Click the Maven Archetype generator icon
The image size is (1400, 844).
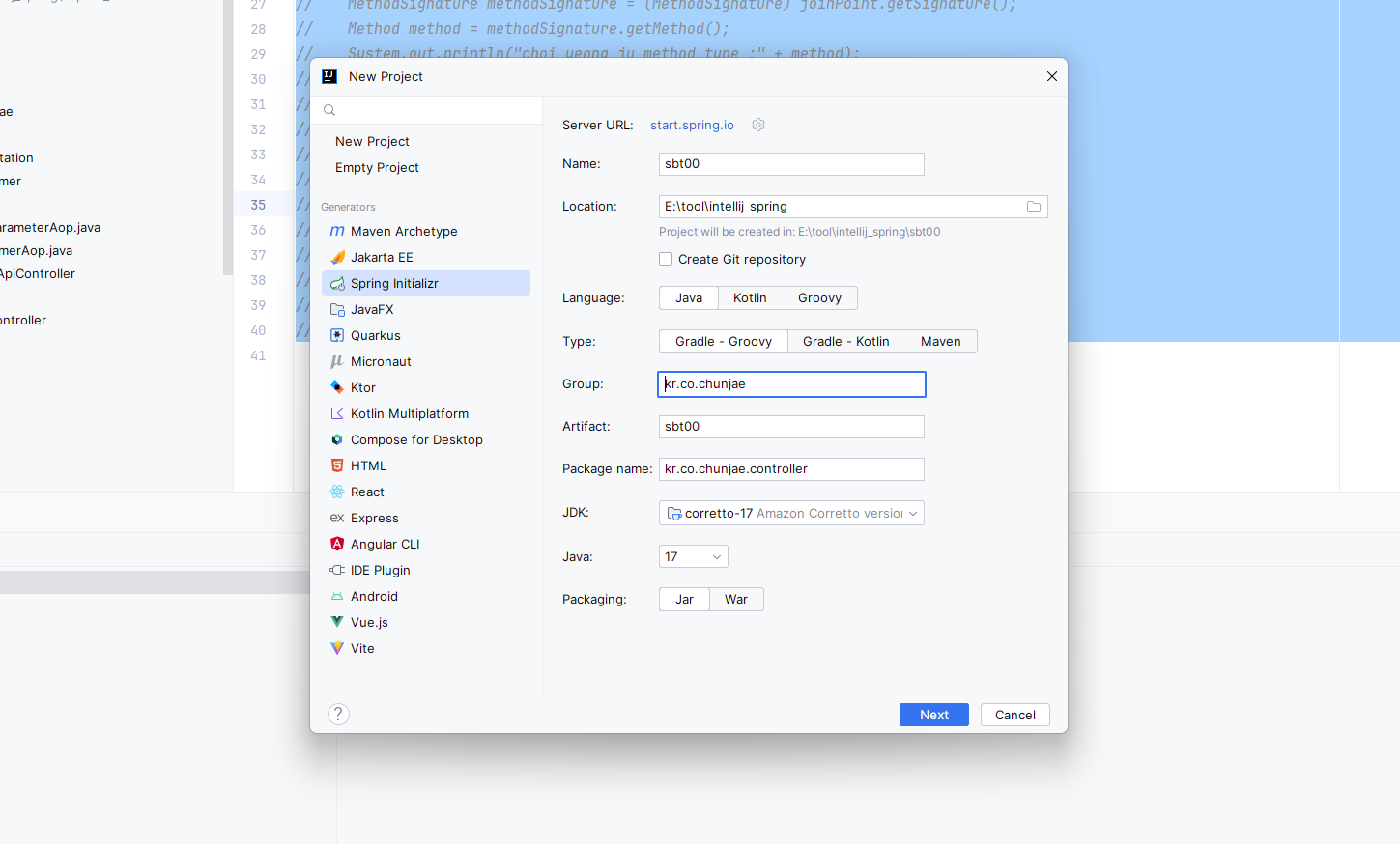click(337, 231)
